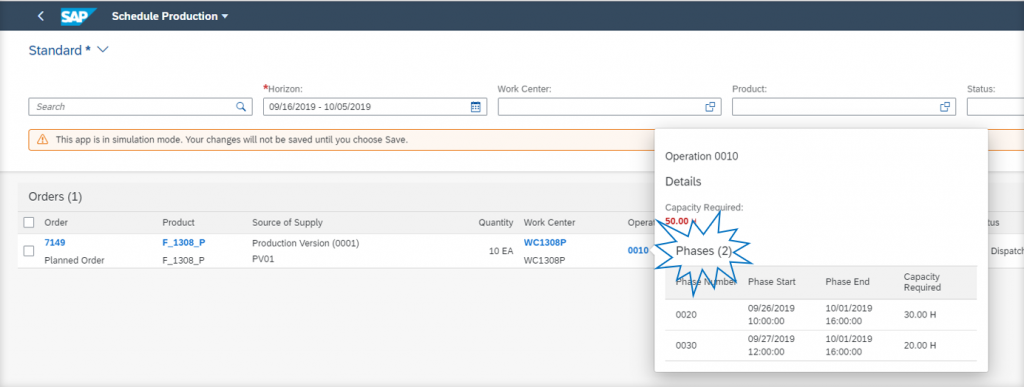Click the SAP logo

78,16
